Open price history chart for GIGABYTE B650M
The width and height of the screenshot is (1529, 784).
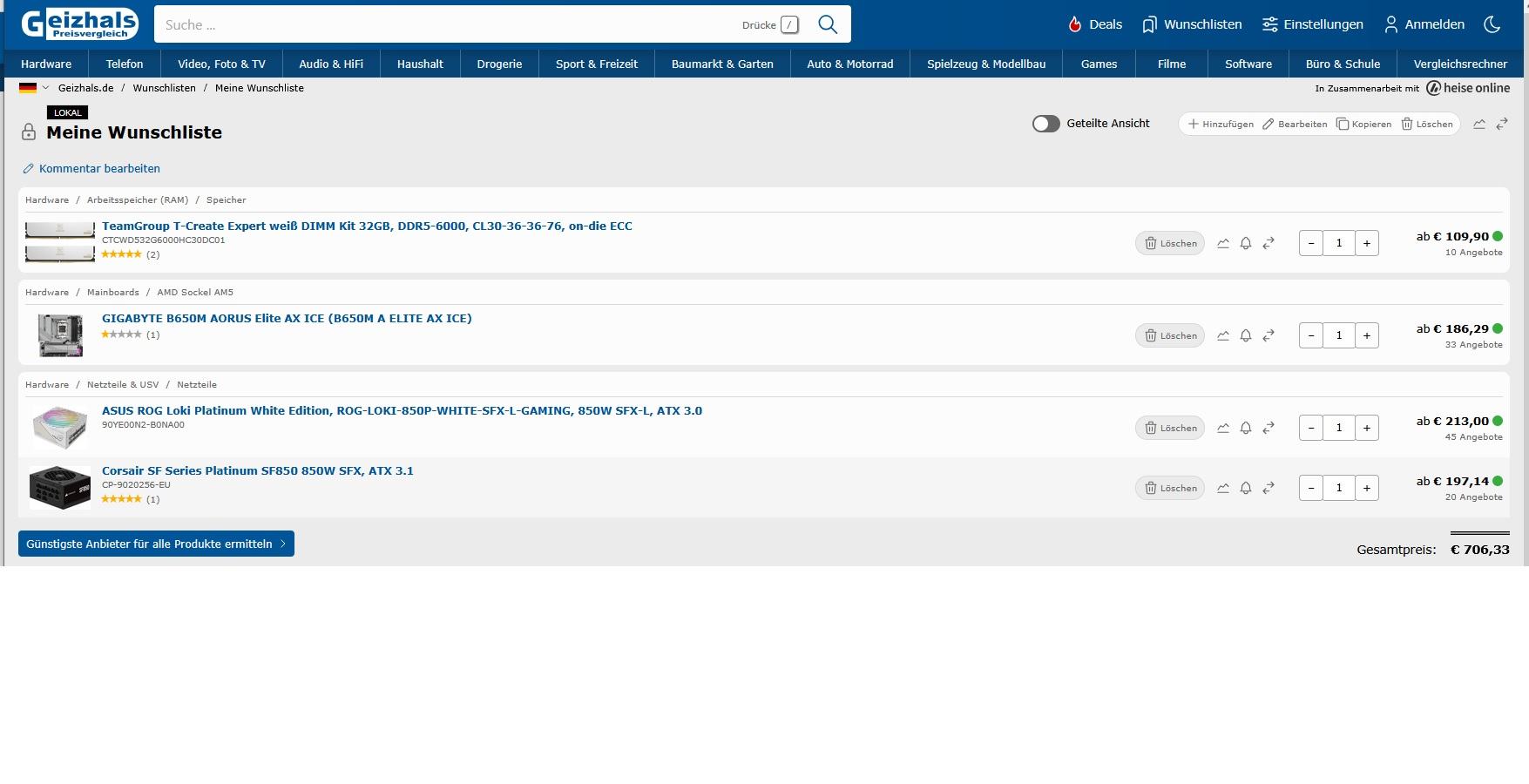[x=1223, y=335]
